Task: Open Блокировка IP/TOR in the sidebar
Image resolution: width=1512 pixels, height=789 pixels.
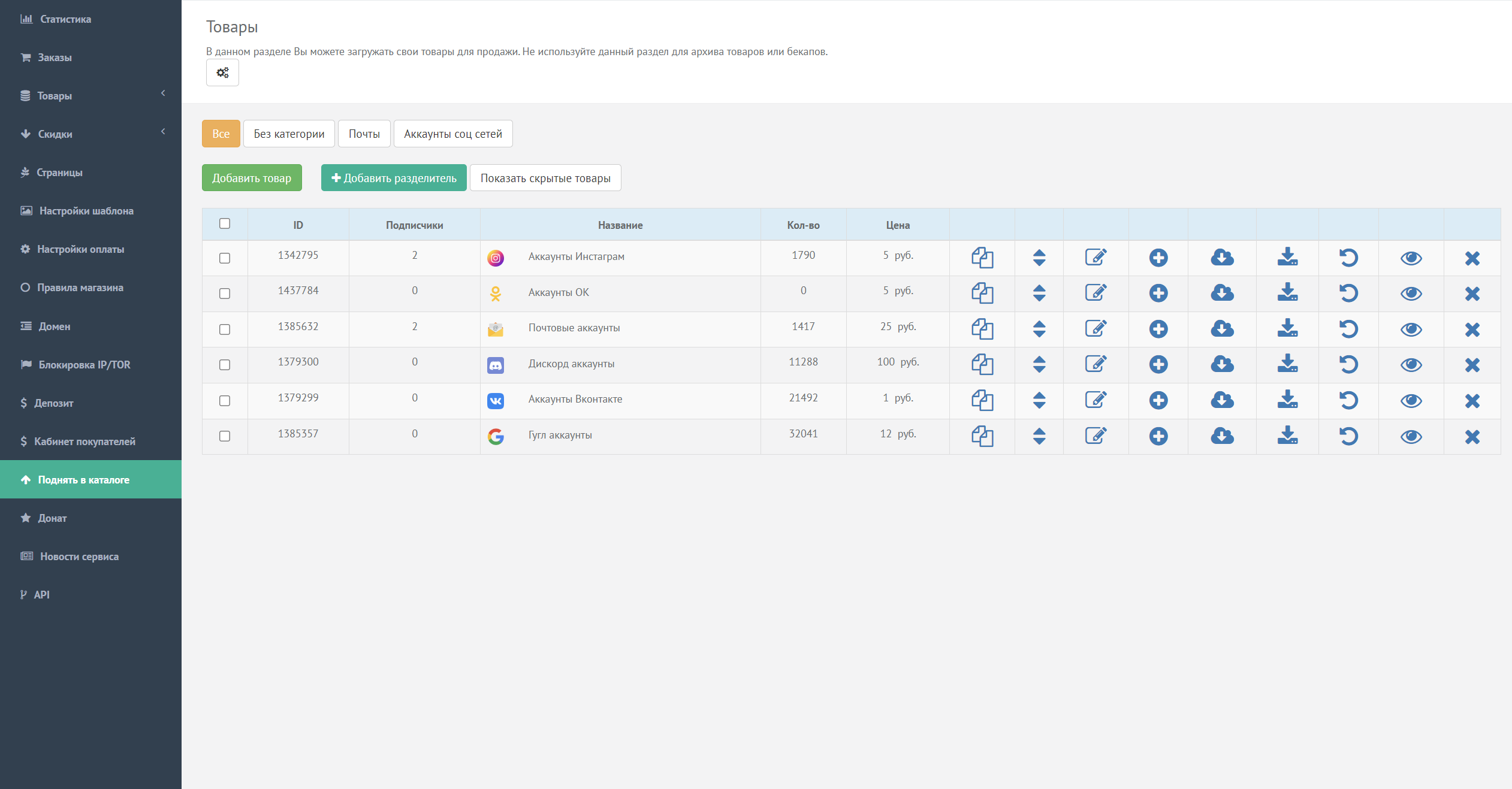Action: click(90, 364)
